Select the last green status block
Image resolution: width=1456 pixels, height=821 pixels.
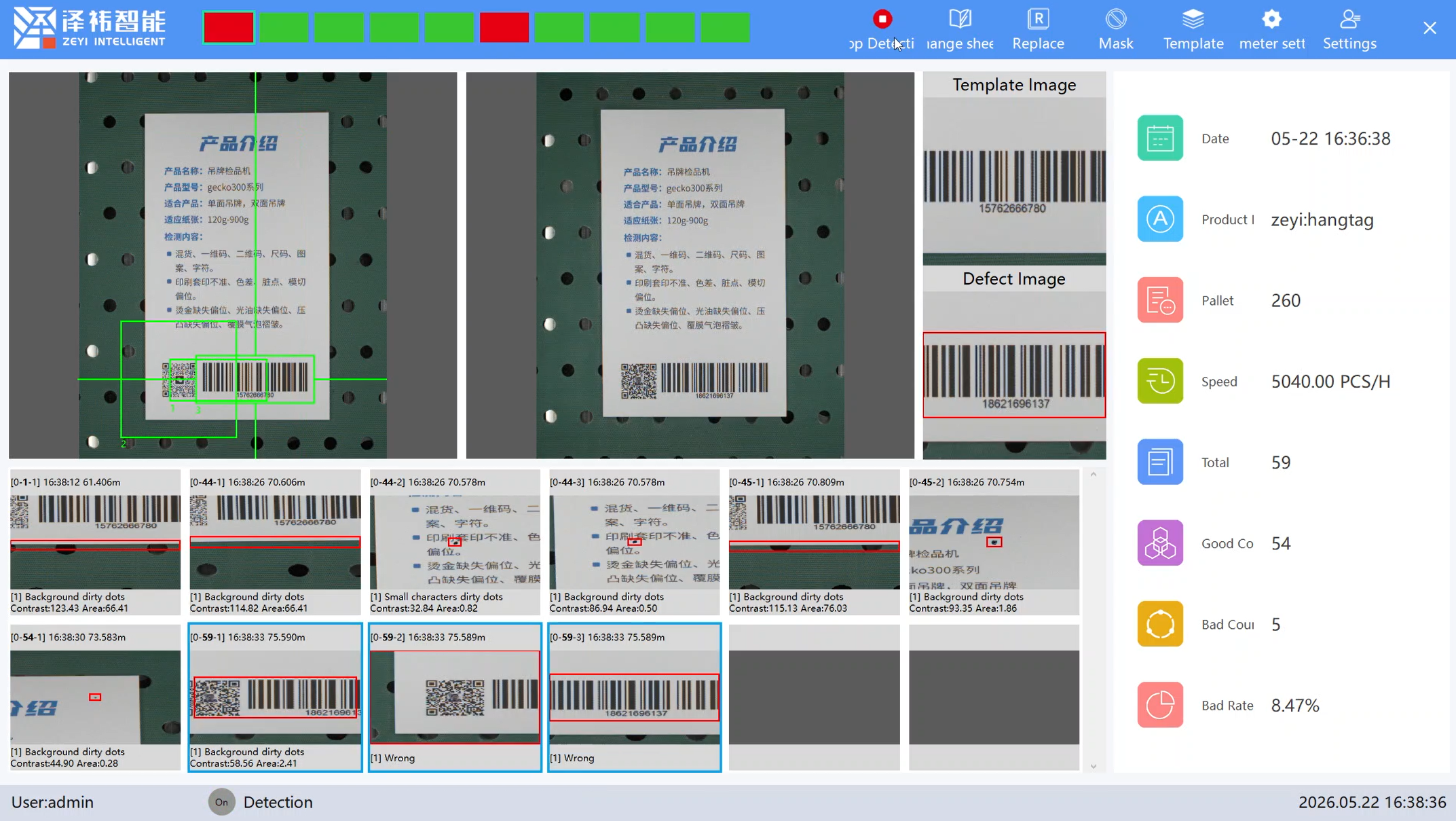[x=725, y=28]
